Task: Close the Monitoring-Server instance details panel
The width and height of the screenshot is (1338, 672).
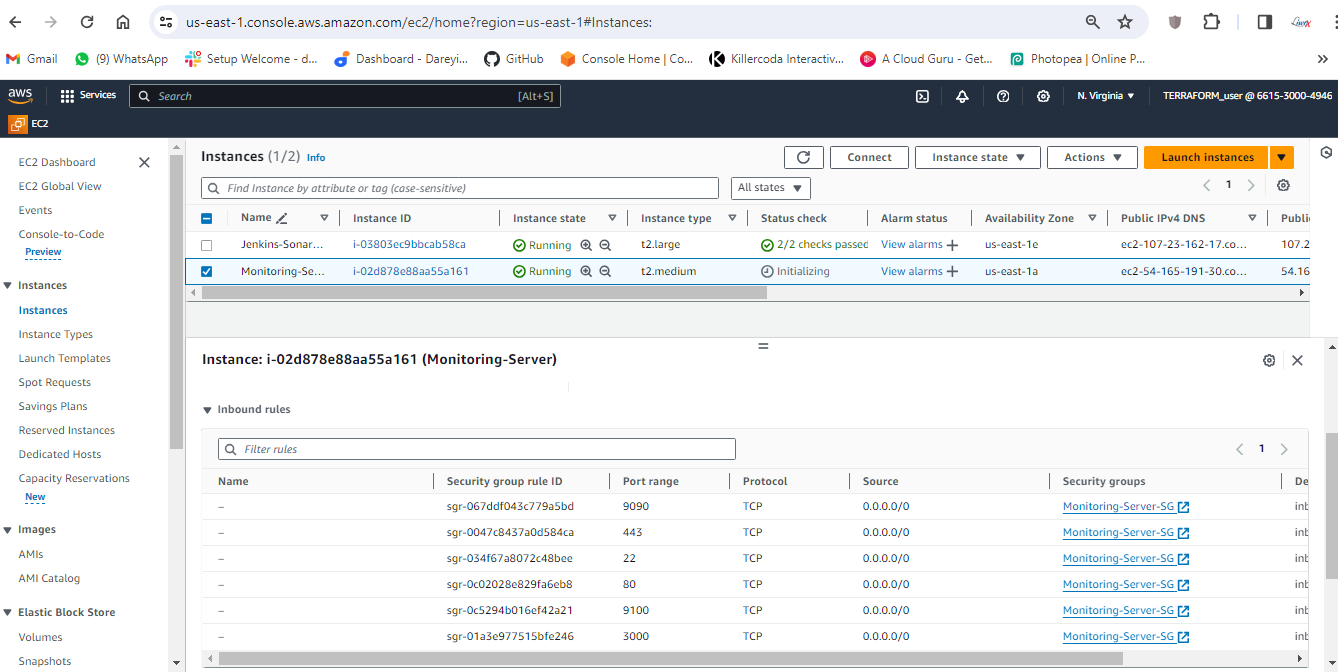Action: [1297, 360]
